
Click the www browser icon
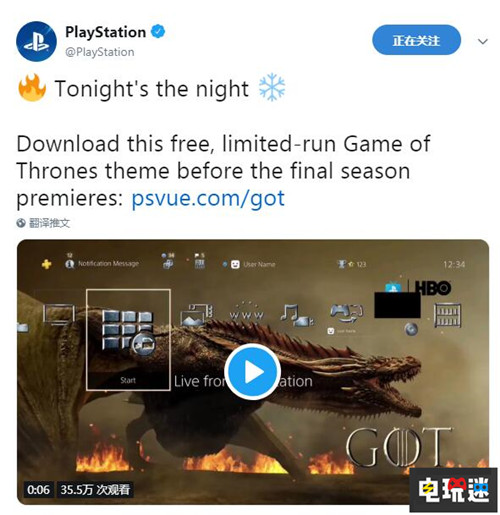[247, 313]
